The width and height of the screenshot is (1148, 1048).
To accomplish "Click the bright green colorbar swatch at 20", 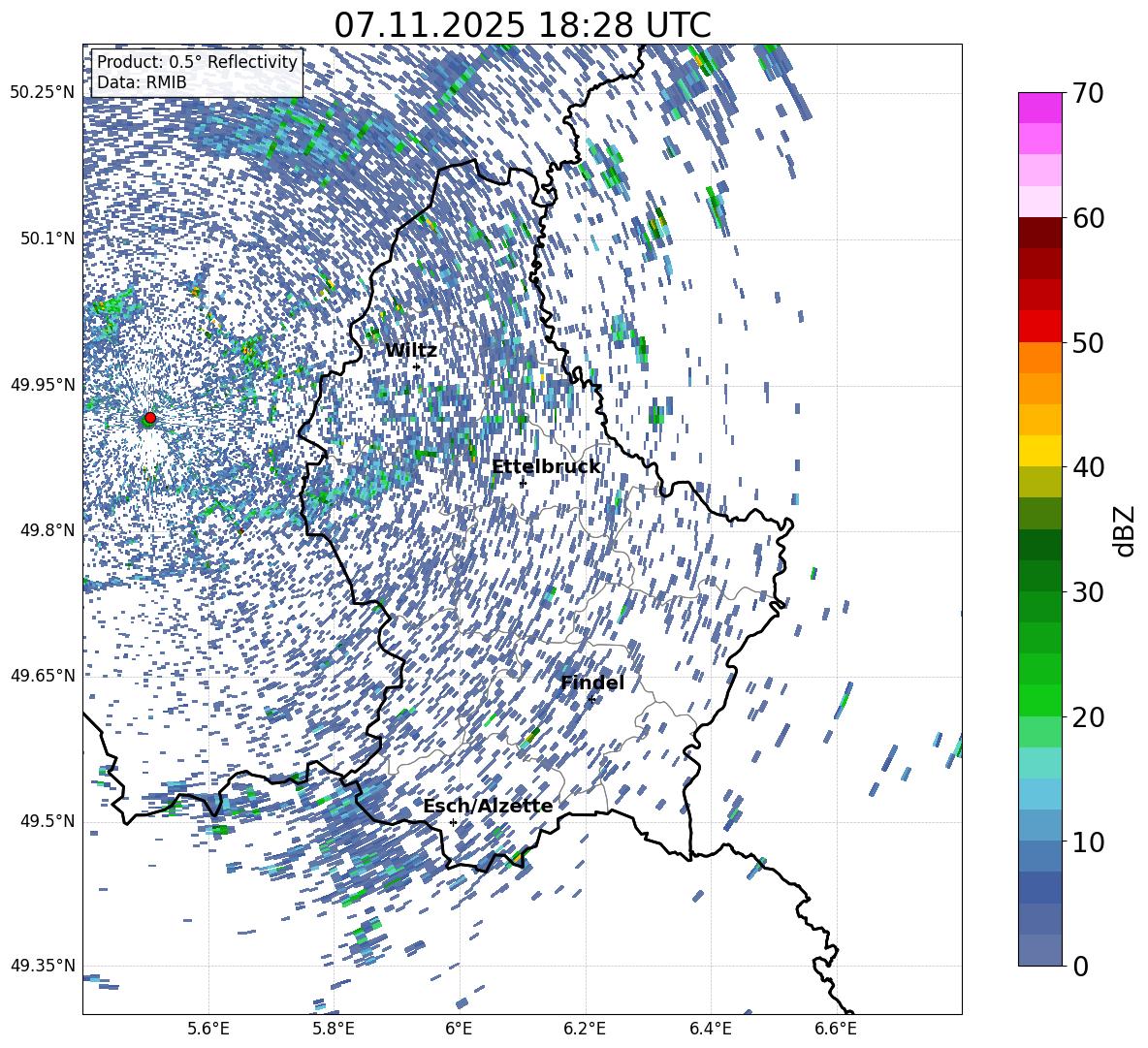I will (1039, 700).
